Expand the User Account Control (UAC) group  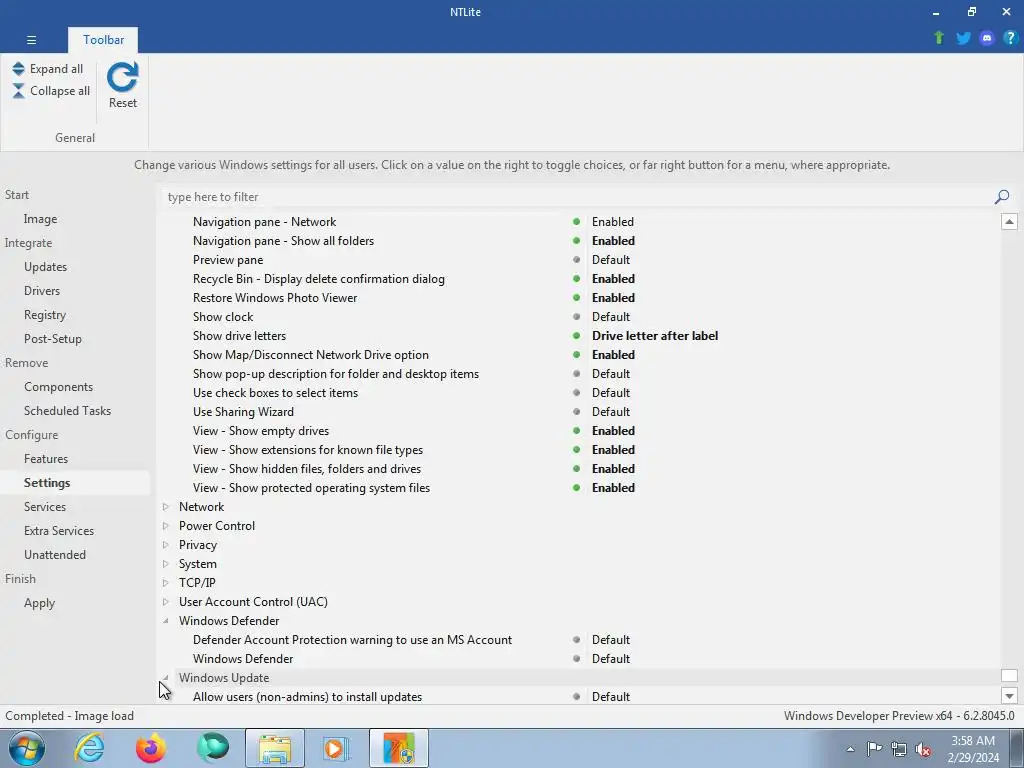click(166, 601)
